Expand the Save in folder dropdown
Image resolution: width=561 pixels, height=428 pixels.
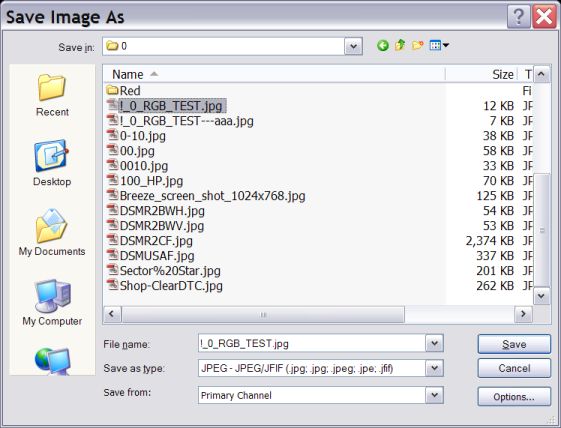click(353, 46)
